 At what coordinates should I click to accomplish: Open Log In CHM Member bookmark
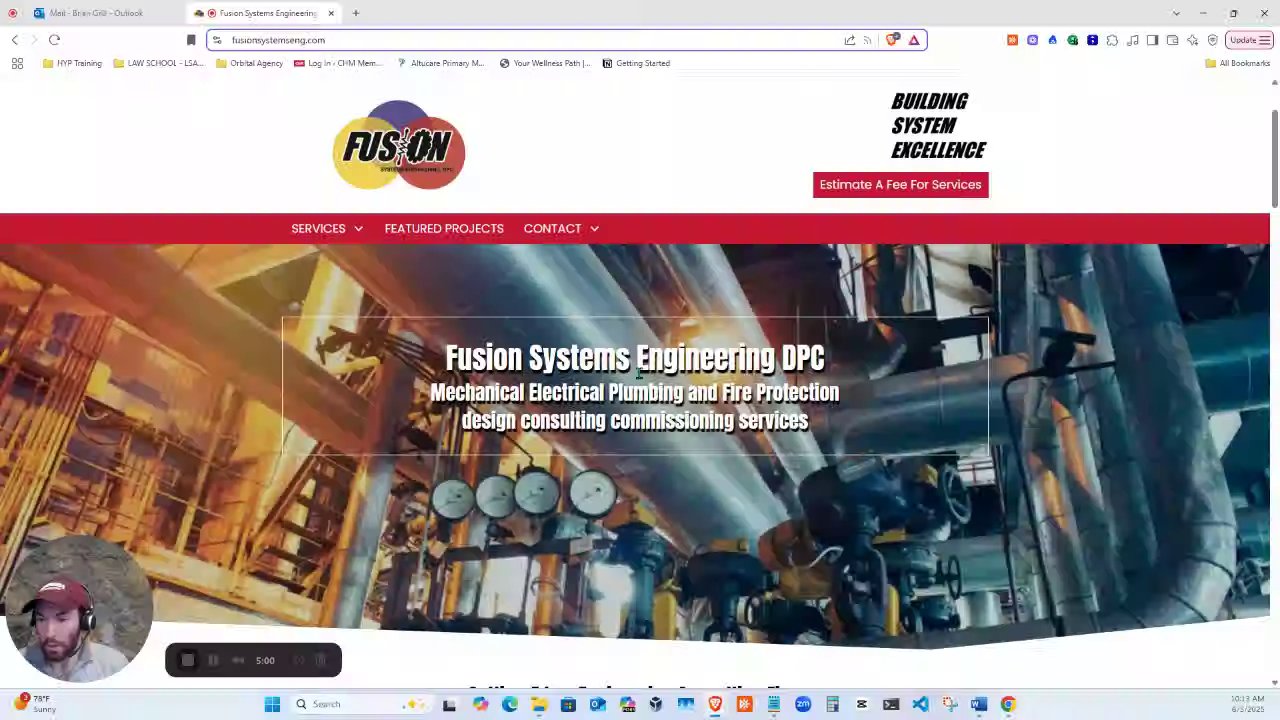pos(338,63)
